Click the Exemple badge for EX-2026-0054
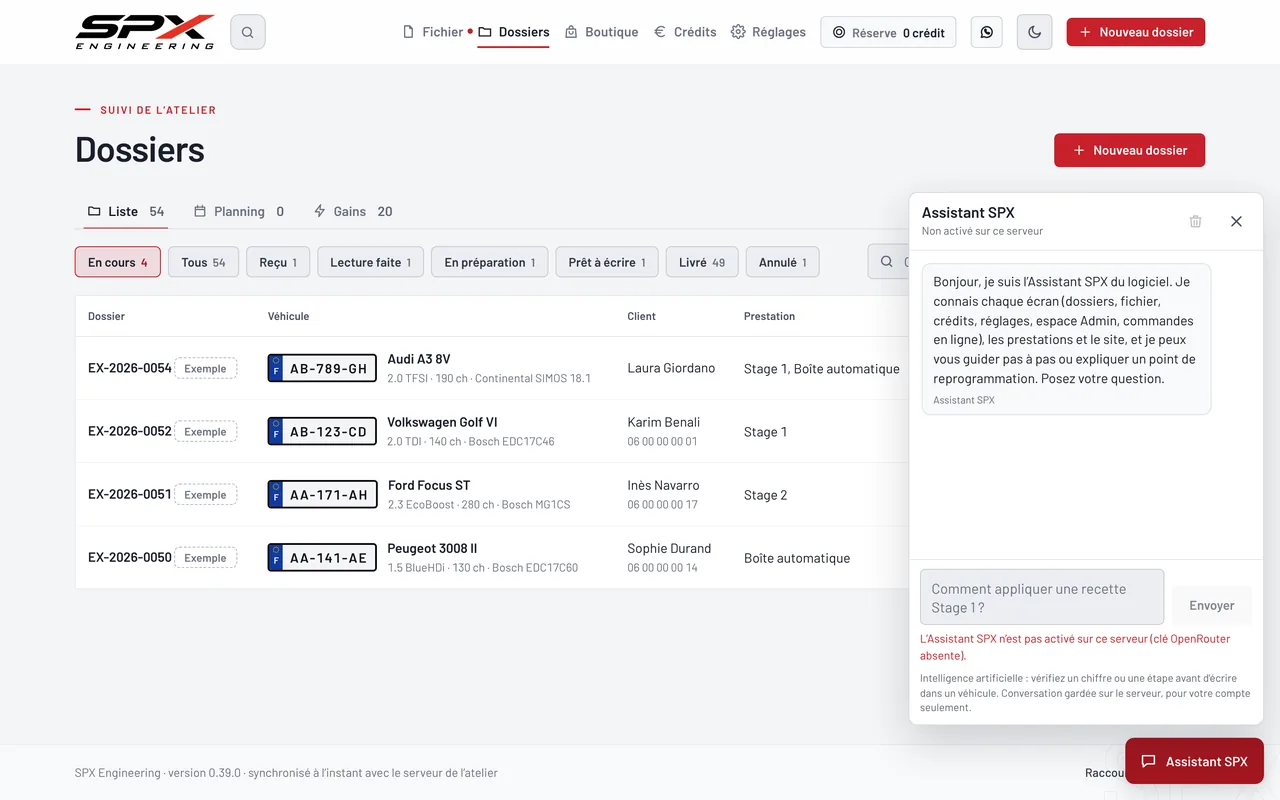The height and width of the screenshot is (800, 1280). point(206,368)
